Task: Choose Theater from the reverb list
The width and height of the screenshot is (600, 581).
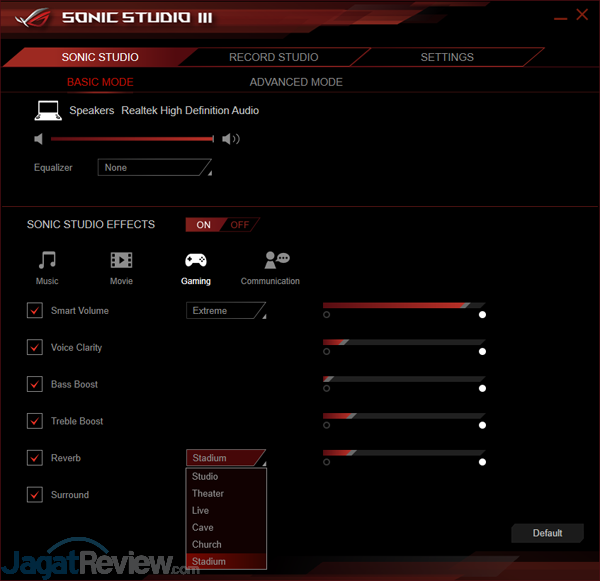Action: tap(226, 493)
